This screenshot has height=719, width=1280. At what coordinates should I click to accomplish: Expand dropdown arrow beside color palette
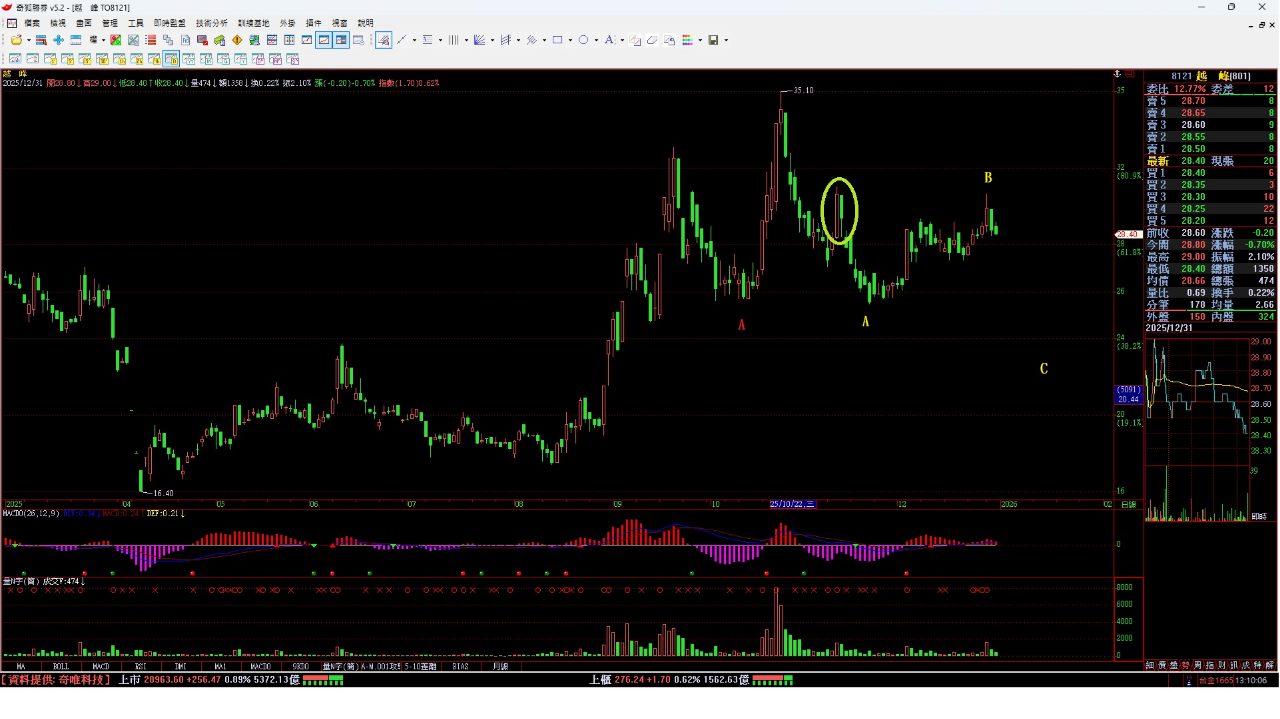[x=700, y=40]
